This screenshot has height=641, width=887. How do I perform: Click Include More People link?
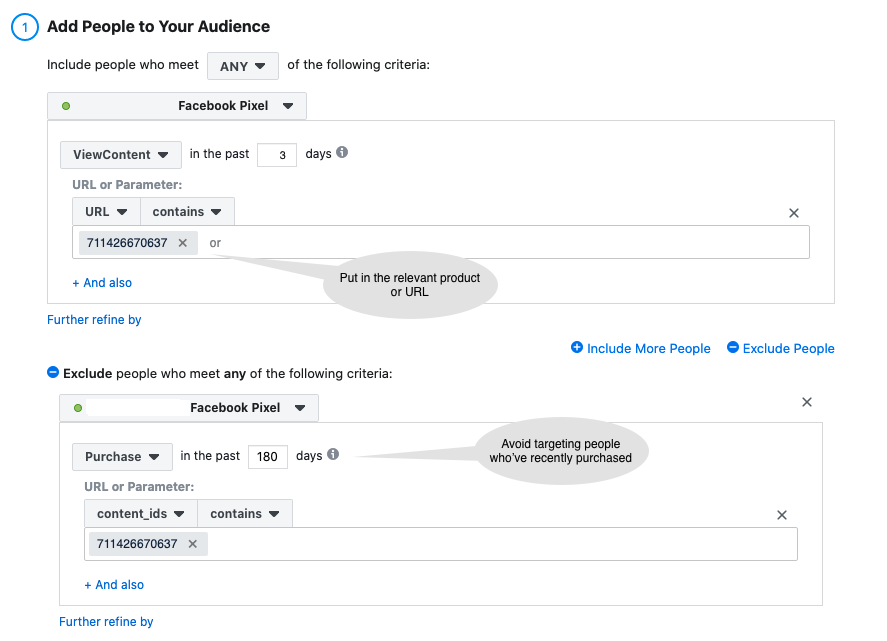pos(640,348)
